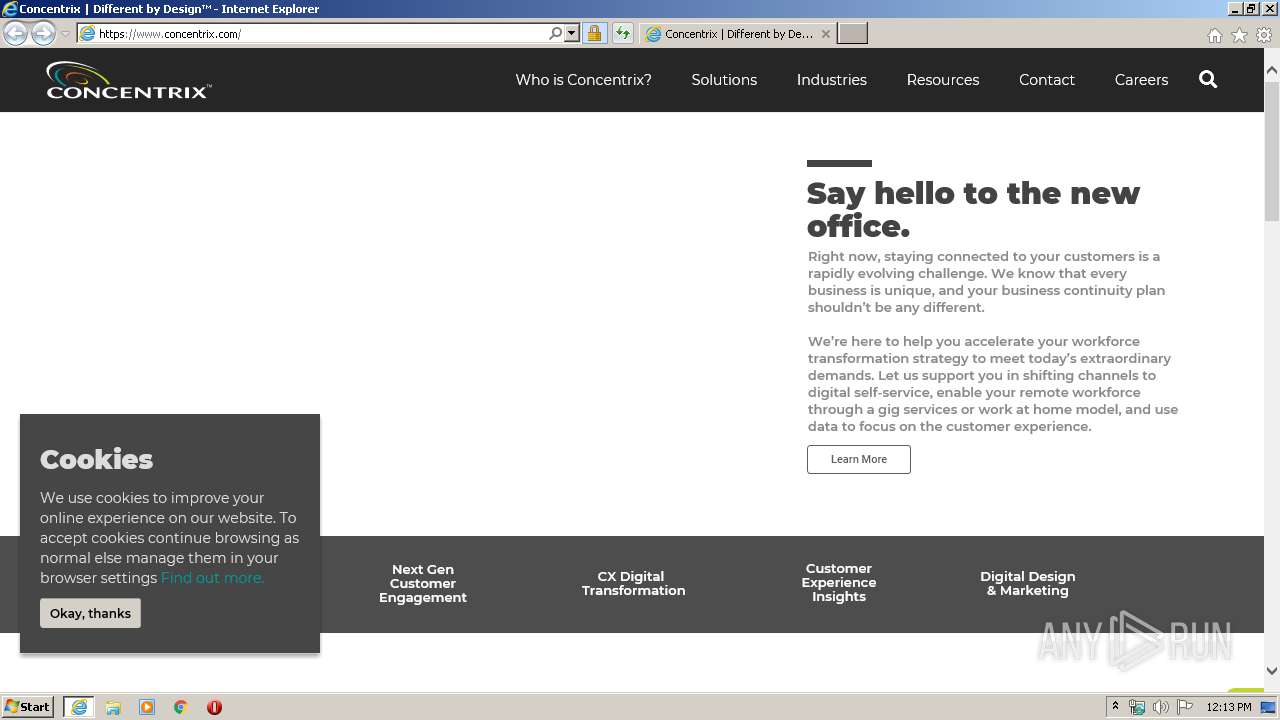Open a new blank tab
Image resolution: width=1280 pixels, height=720 pixels.
(x=852, y=33)
